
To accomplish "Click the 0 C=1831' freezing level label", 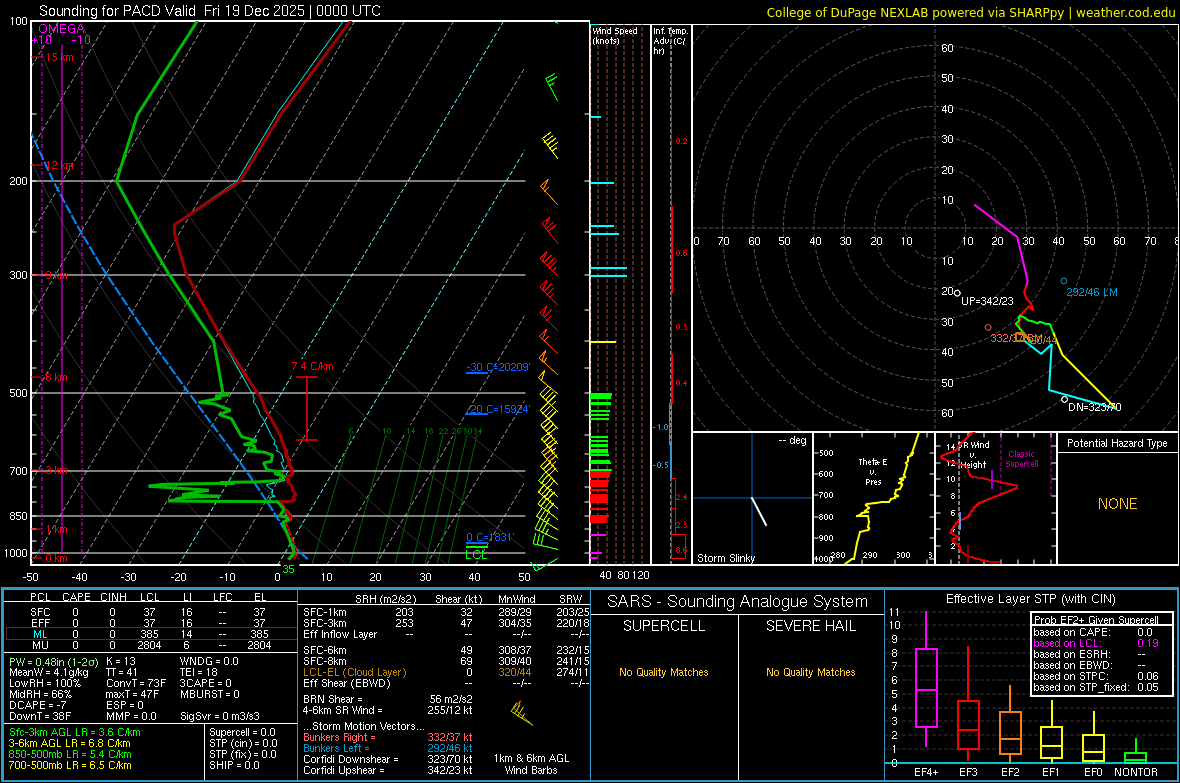I will pyautogui.click(x=490, y=537).
